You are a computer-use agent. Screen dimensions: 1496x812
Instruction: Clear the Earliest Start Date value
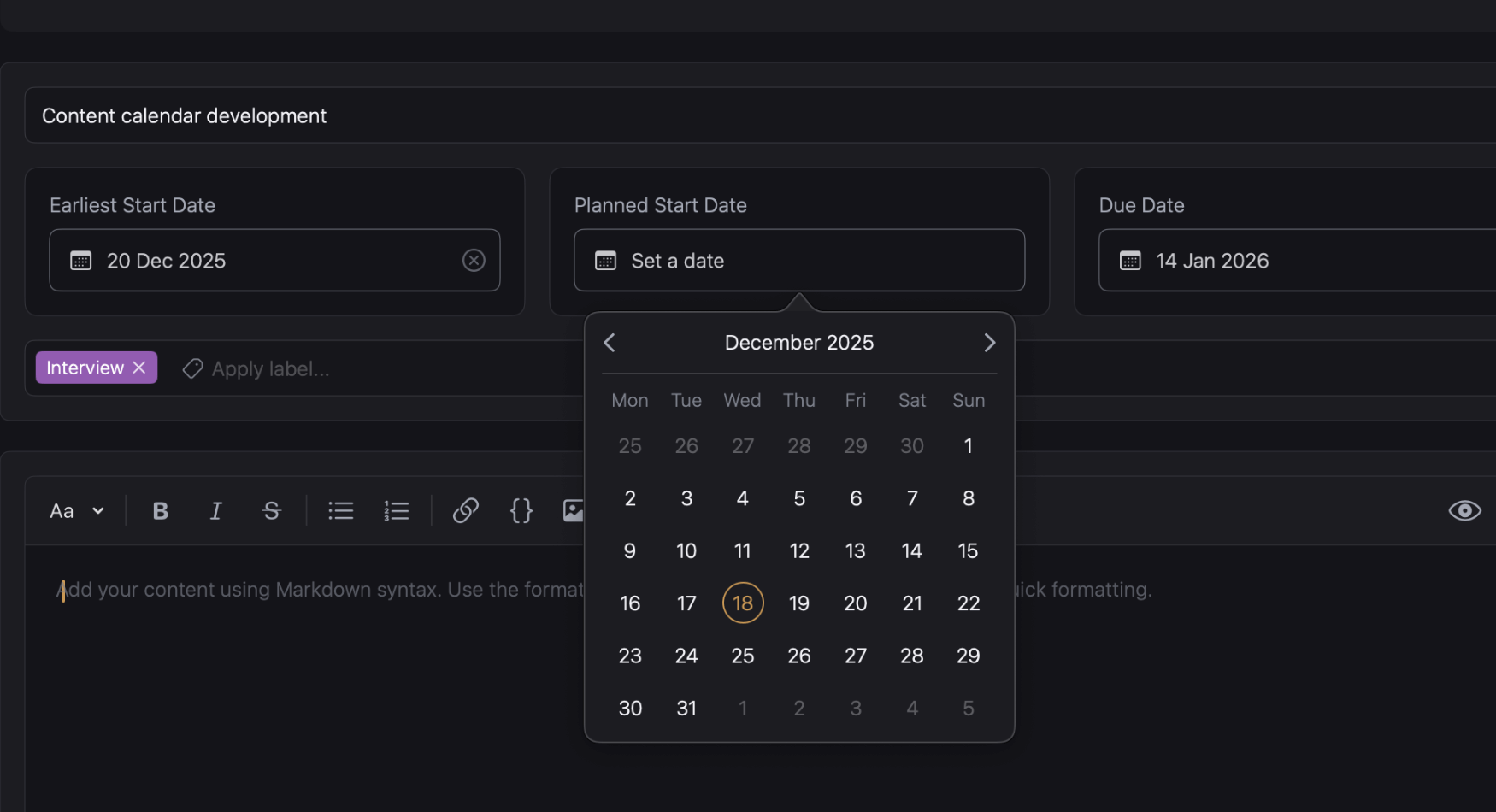tap(474, 260)
